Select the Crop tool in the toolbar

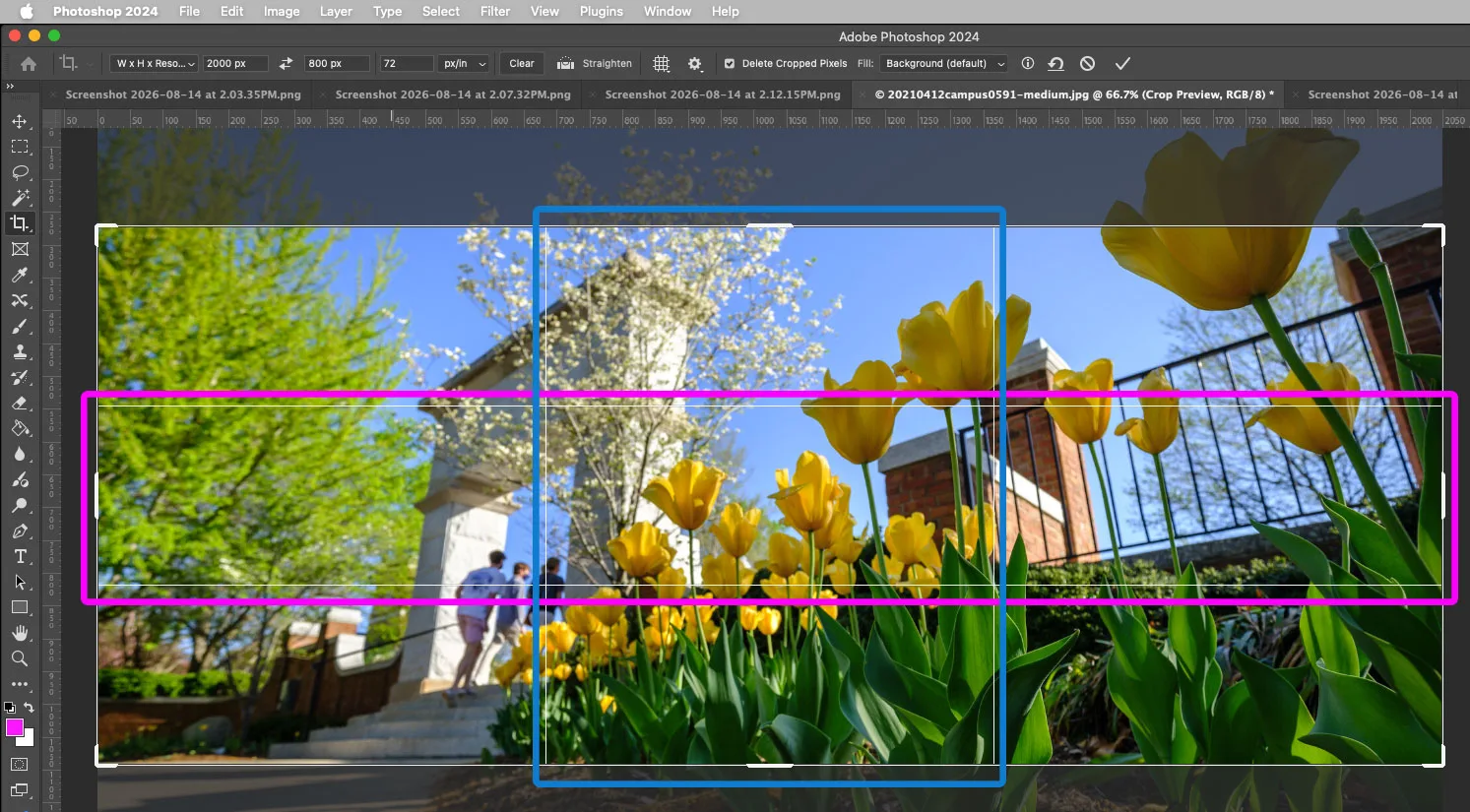20,223
